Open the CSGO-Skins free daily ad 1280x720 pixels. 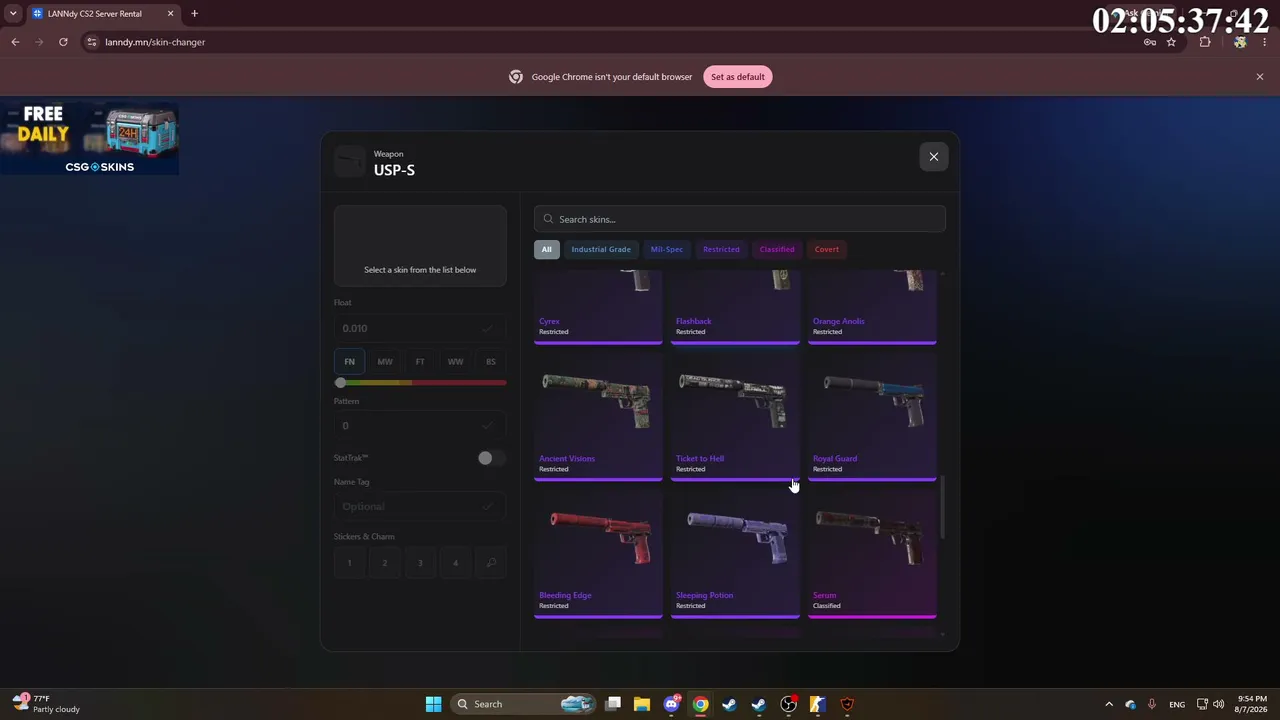tap(90, 139)
